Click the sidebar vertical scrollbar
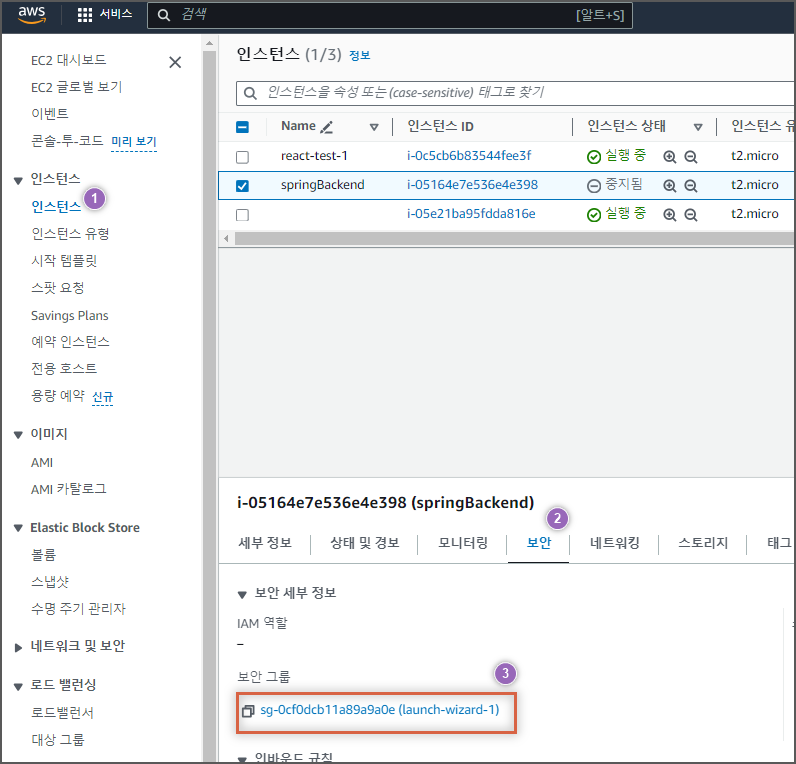The width and height of the screenshot is (796, 764). pos(209,406)
